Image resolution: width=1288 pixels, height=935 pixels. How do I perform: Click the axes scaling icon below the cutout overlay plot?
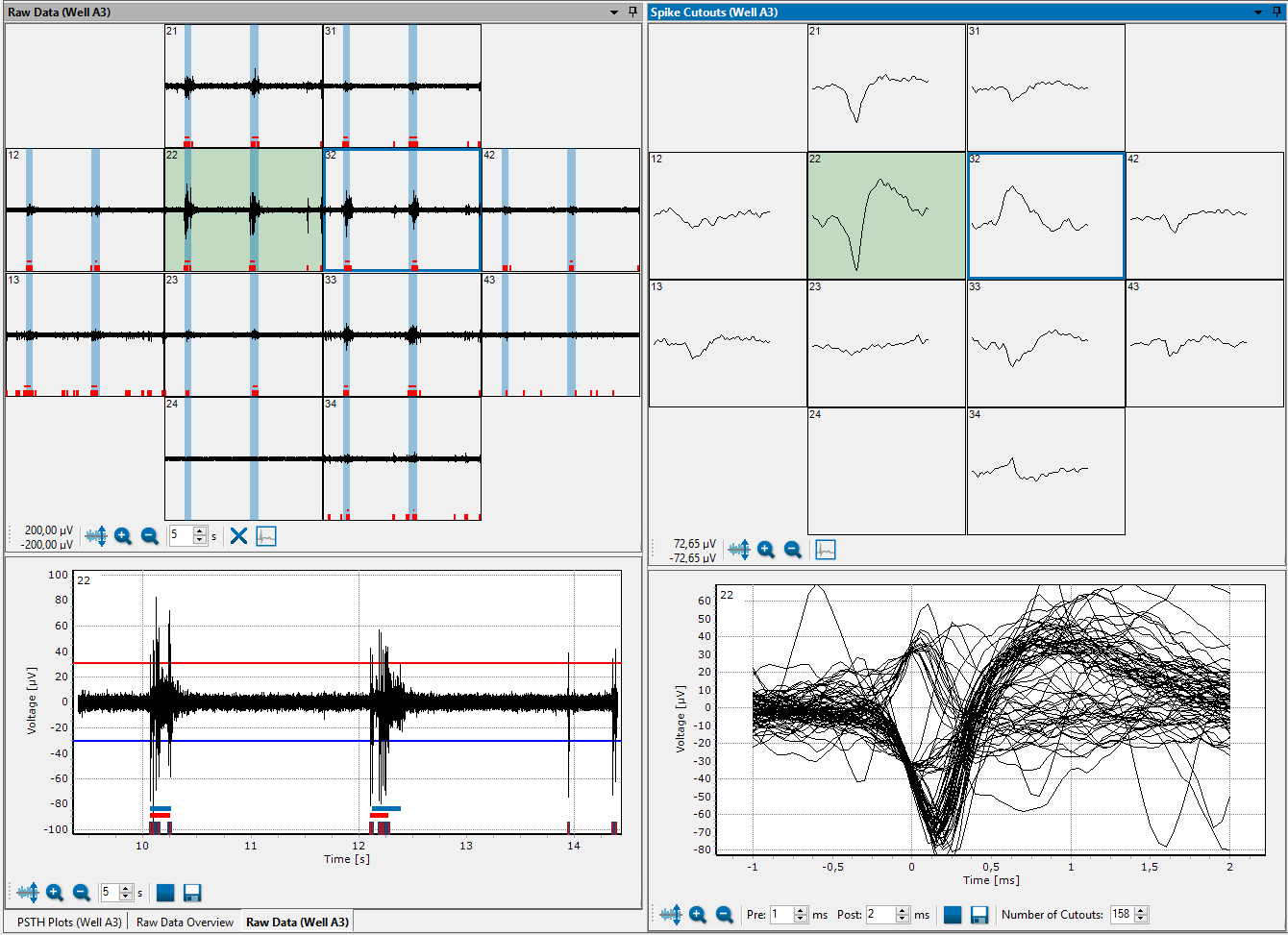pos(670,914)
